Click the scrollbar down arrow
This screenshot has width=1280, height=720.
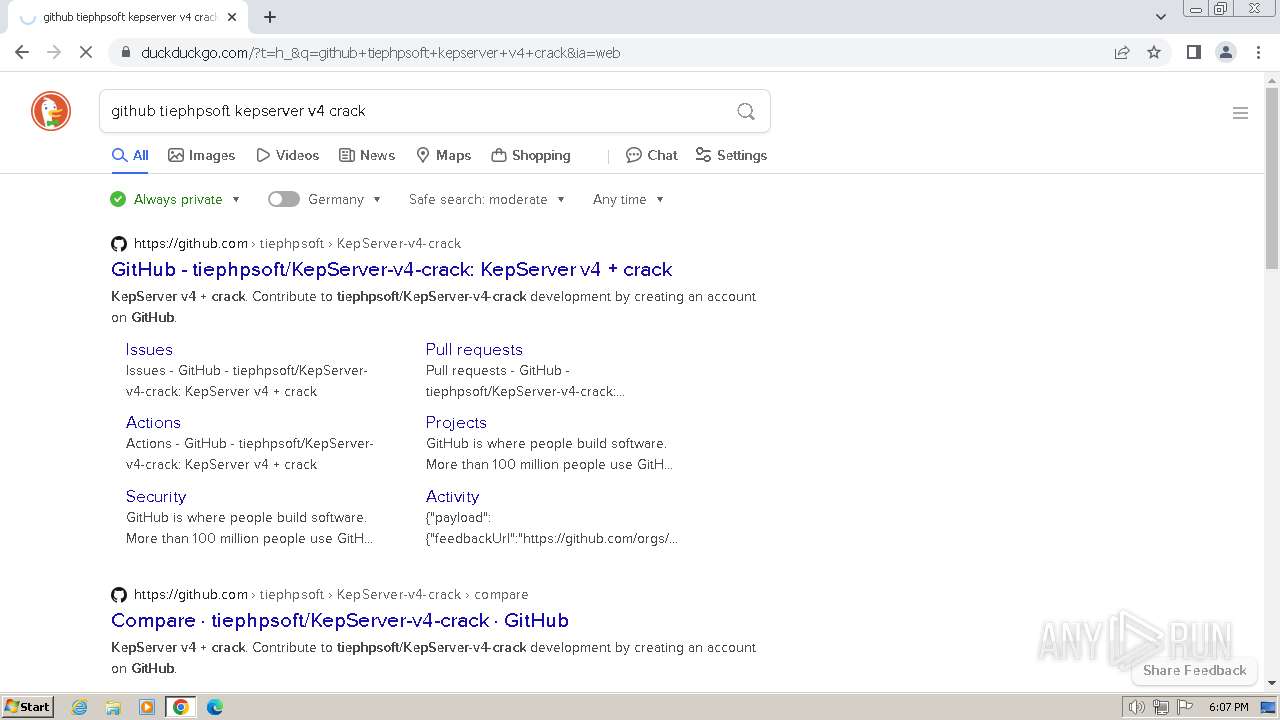(x=1272, y=683)
